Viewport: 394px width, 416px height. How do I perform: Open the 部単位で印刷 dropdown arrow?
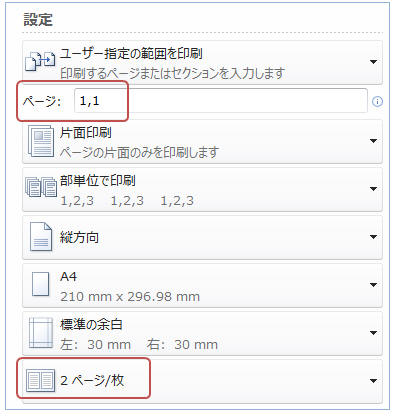click(x=373, y=189)
